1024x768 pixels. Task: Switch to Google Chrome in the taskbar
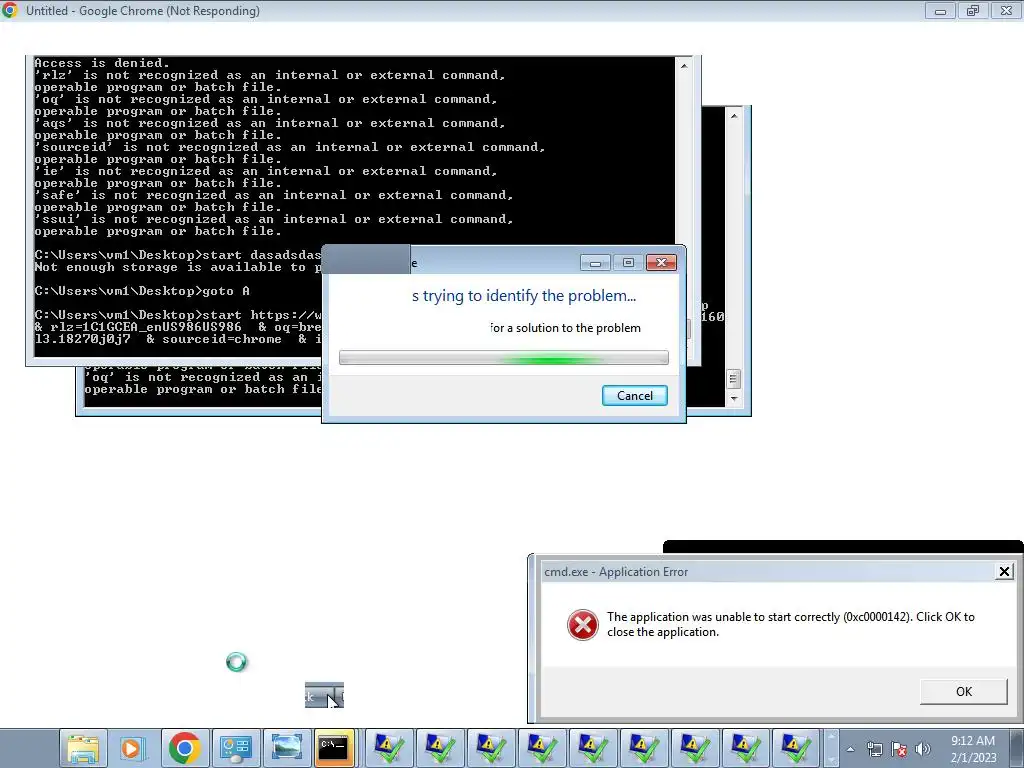184,748
